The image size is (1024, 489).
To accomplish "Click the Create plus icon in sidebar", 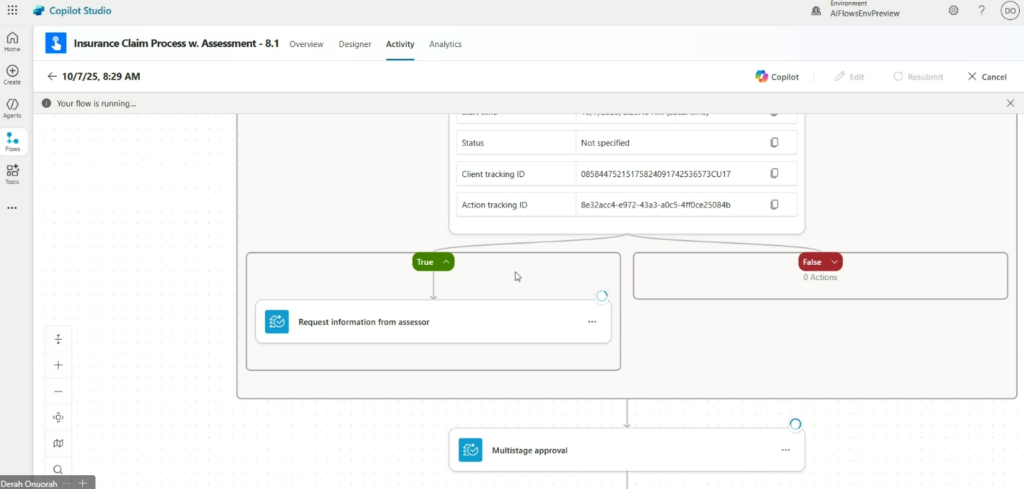I will [12, 75].
